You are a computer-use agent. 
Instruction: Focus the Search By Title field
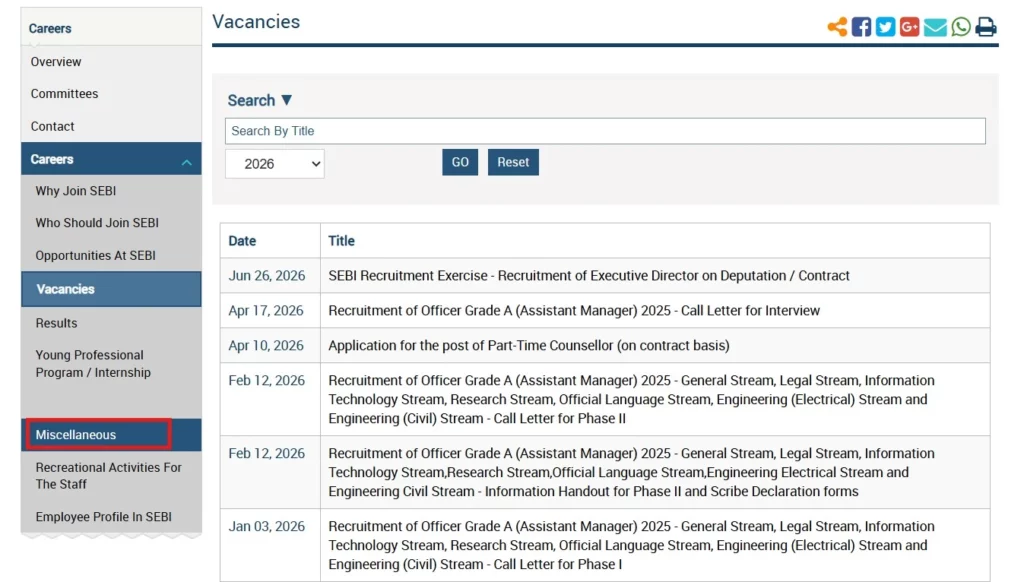[x=605, y=131]
